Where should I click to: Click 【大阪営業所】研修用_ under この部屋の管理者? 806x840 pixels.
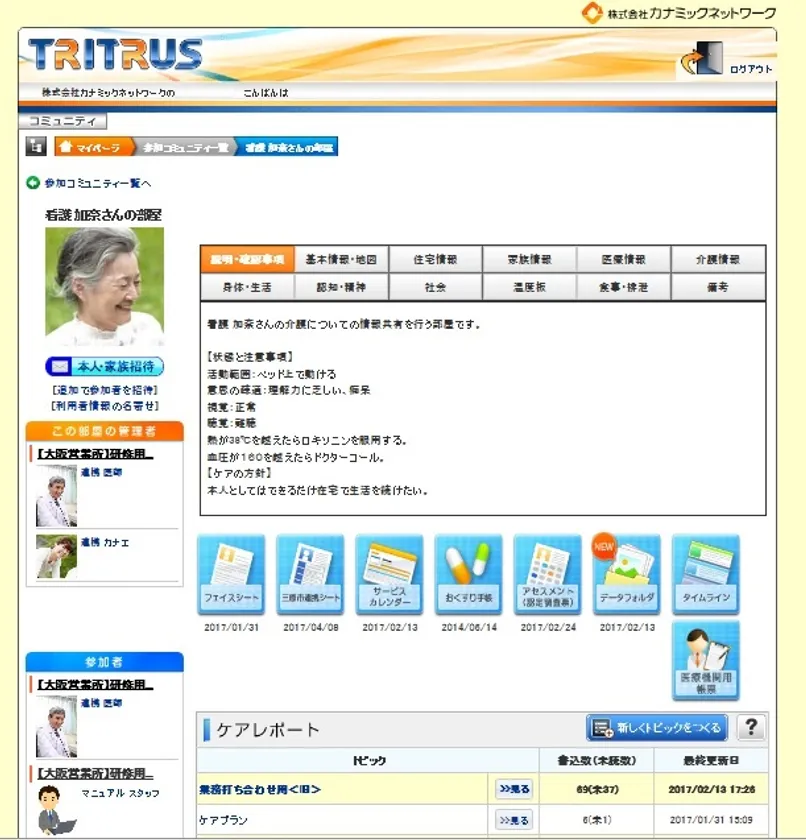[x=95, y=454]
